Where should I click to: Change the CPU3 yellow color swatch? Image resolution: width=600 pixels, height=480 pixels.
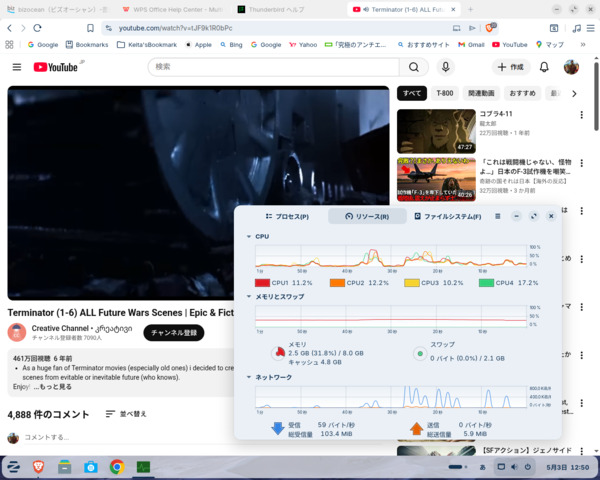412,283
